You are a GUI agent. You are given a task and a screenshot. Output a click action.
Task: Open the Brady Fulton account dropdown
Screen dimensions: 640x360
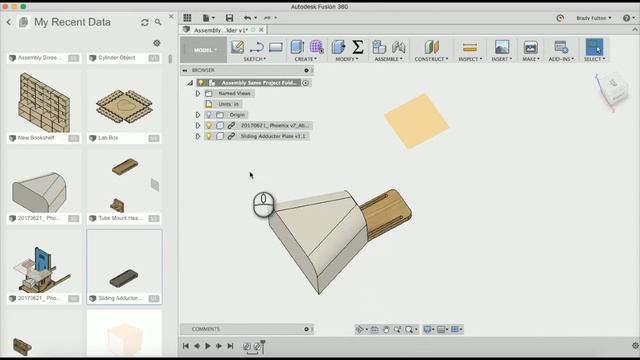pyautogui.click(x=593, y=18)
